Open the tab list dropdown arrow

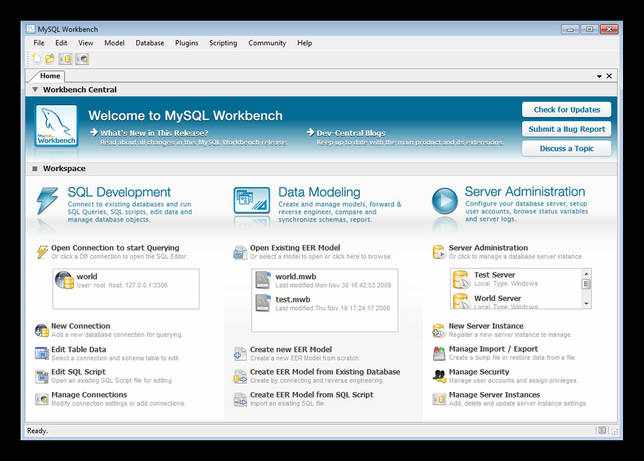[599, 76]
